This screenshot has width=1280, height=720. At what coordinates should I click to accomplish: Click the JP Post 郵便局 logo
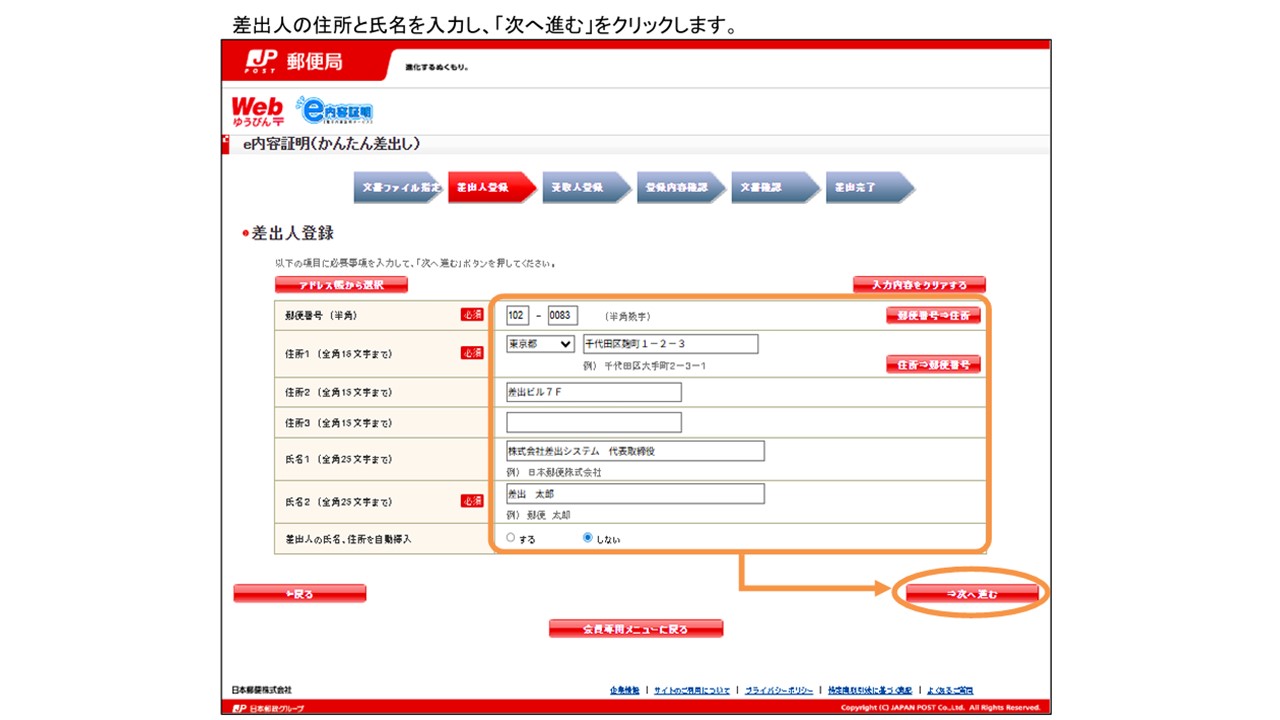tap(294, 62)
